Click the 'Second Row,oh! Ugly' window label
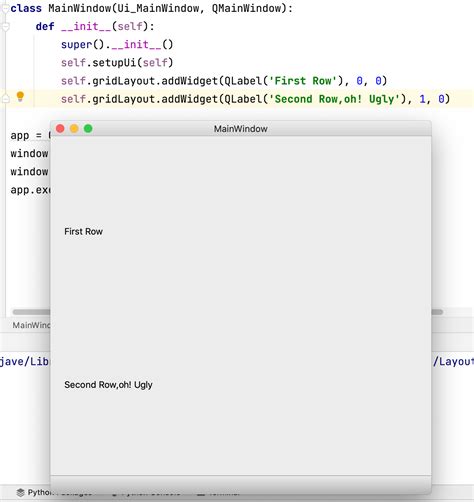The image size is (474, 502). pos(108,385)
